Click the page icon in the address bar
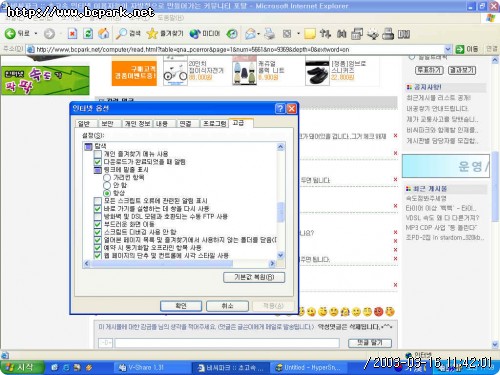The image size is (500, 375). (x=31, y=49)
